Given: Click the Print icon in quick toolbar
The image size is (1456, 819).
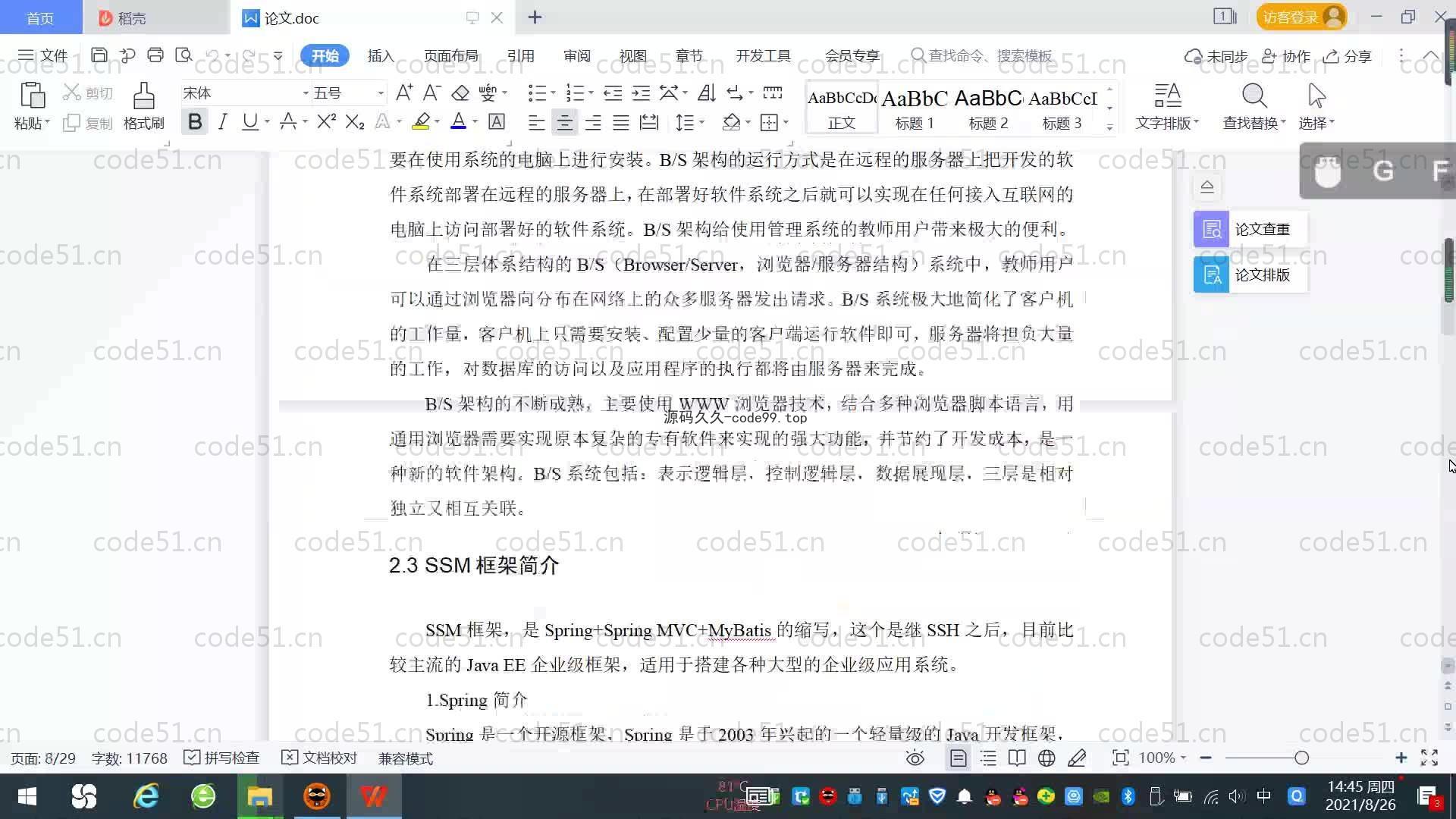Looking at the screenshot, I should [155, 55].
